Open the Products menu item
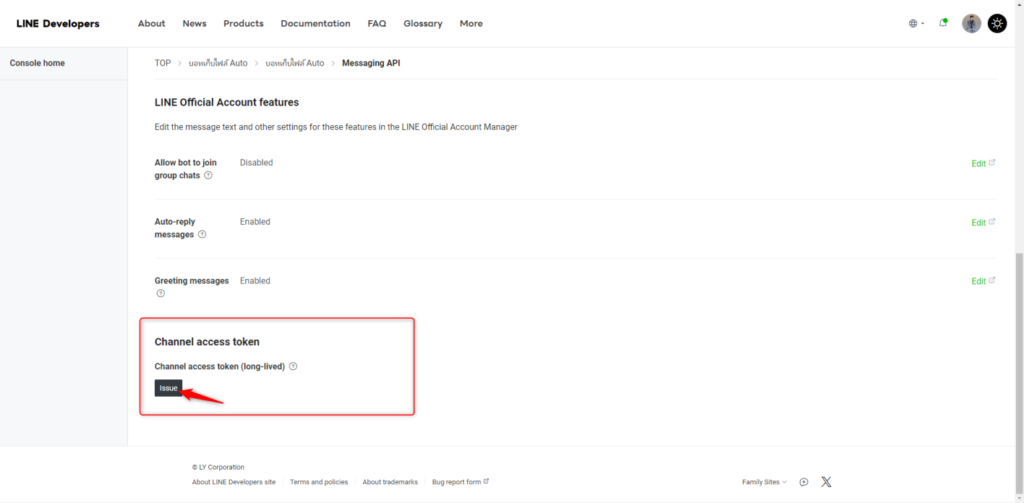The height and width of the screenshot is (503, 1024). click(243, 23)
